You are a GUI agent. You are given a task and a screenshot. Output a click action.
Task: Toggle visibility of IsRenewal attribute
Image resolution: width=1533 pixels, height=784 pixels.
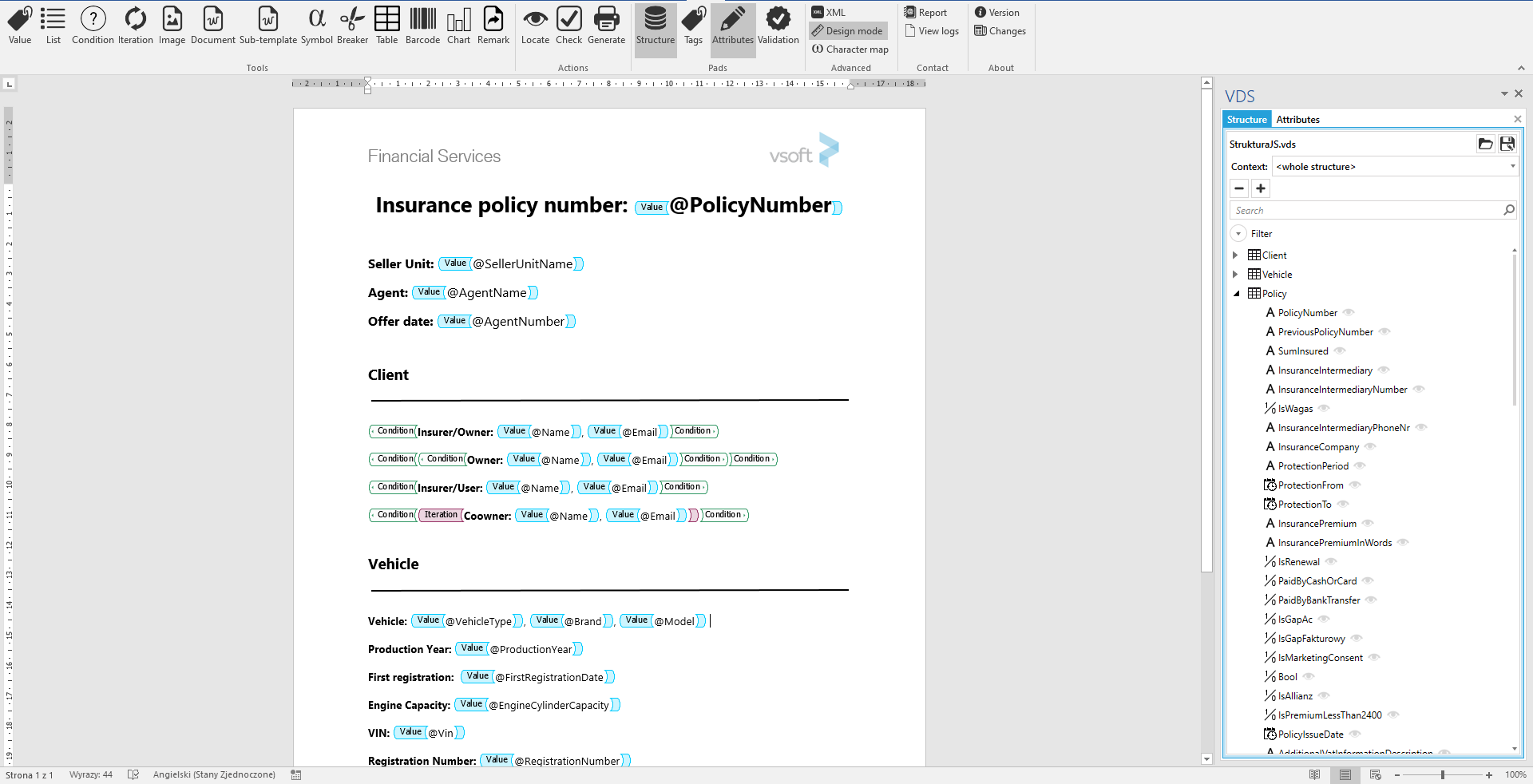coord(1331,561)
